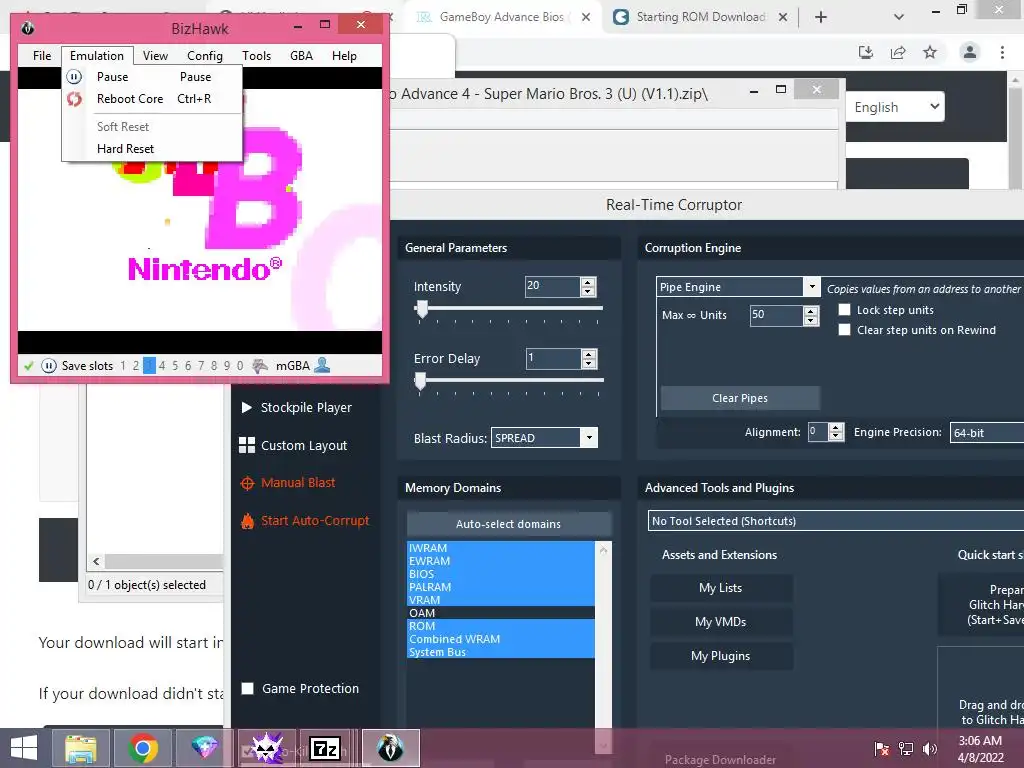This screenshot has width=1024, height=768.
Task: Switch to Starting ROM Download tab
Action: click(701, 17)
